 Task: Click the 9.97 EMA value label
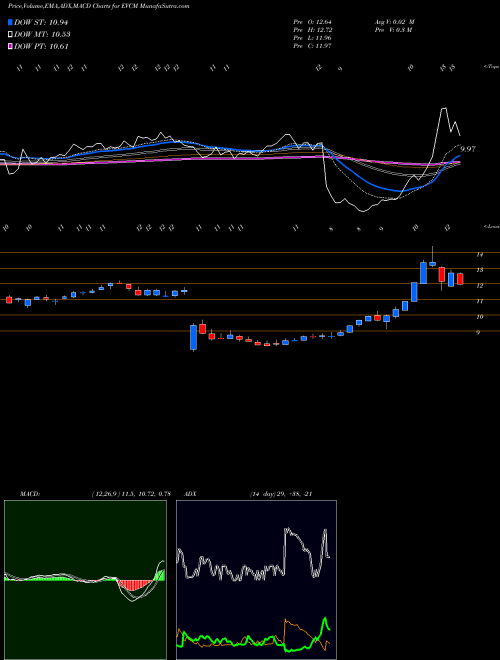(x=468, y=149)
